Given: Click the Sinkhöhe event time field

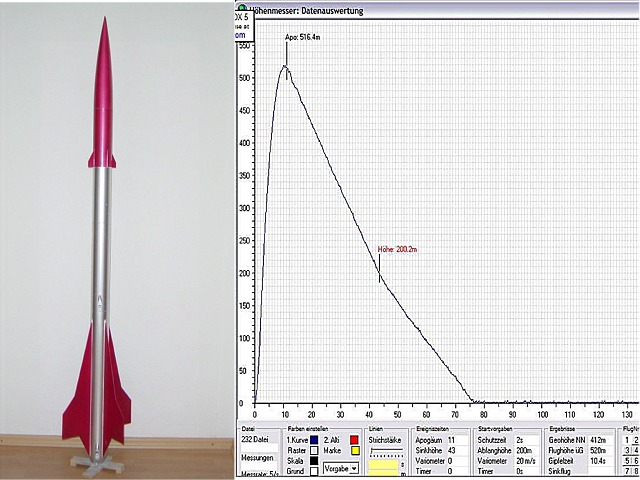Looking at the screenshot, I should point(457,451).
